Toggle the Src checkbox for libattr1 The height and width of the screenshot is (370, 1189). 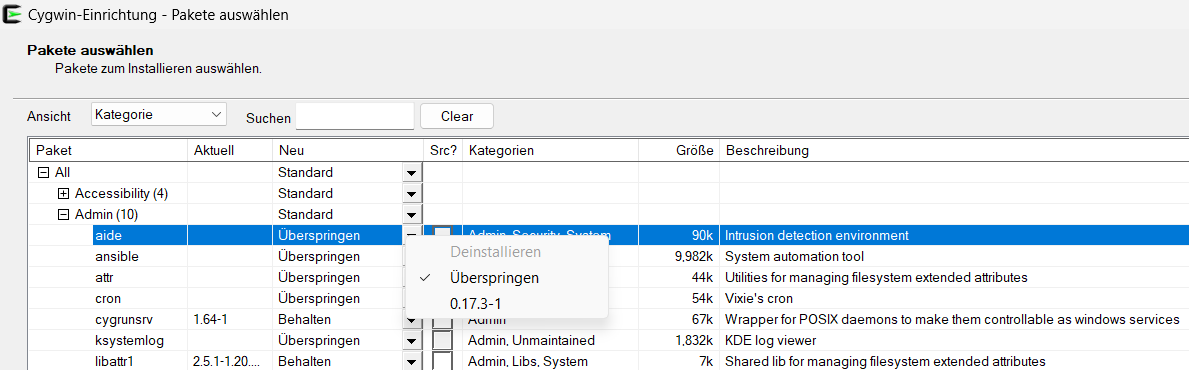442,362
